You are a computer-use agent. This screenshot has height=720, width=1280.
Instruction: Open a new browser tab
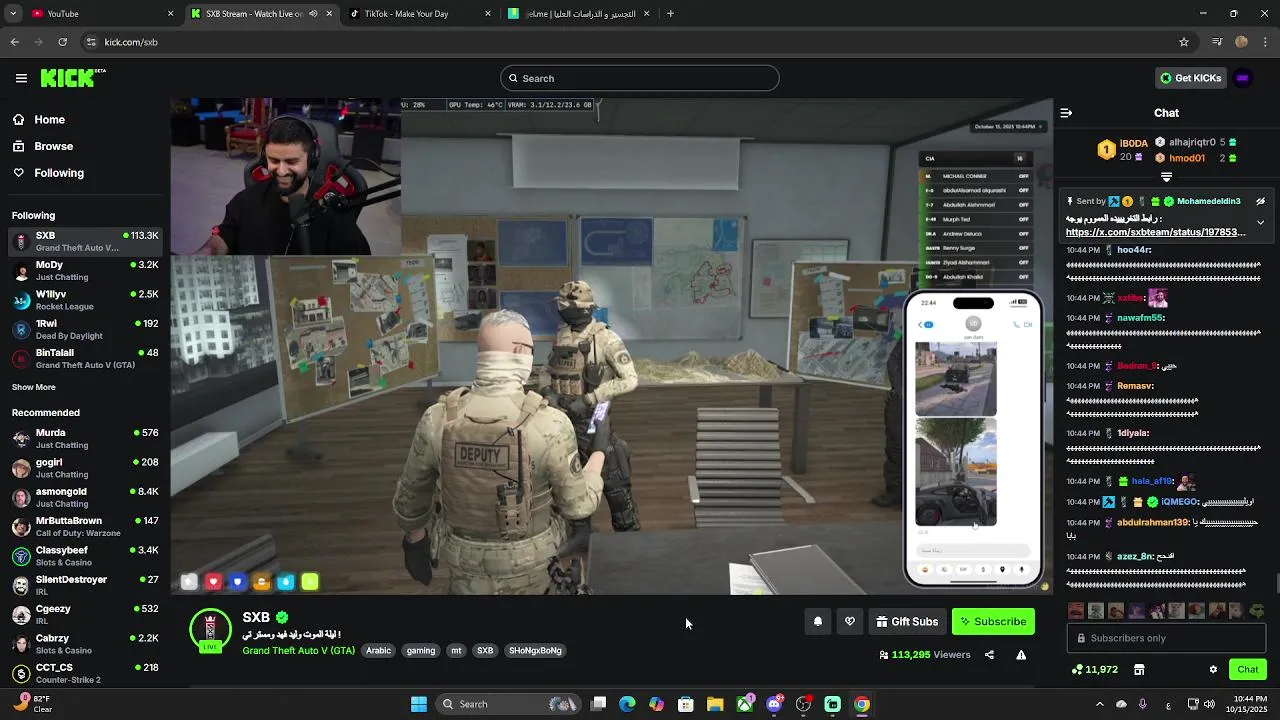click(x=670, y=14)
